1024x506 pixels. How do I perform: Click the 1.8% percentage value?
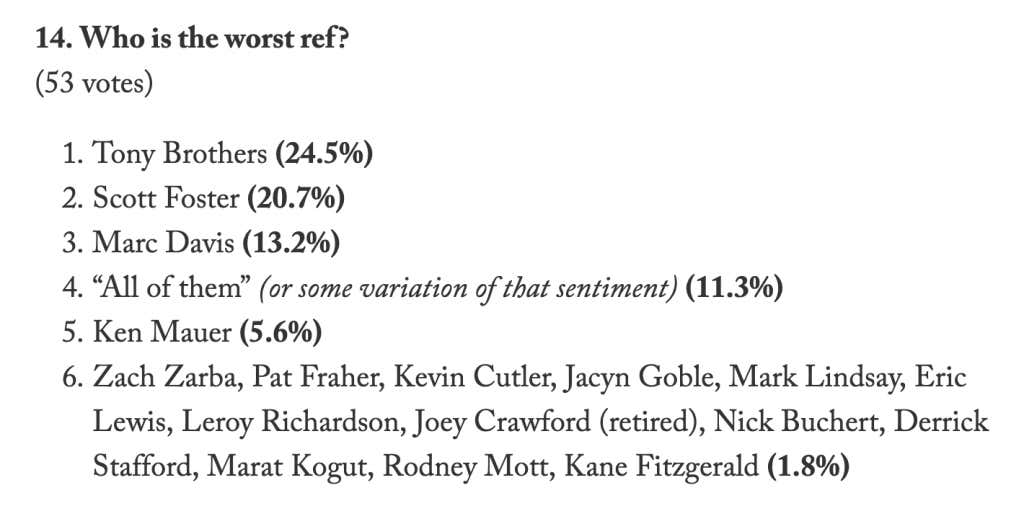[x=808, y=467]
